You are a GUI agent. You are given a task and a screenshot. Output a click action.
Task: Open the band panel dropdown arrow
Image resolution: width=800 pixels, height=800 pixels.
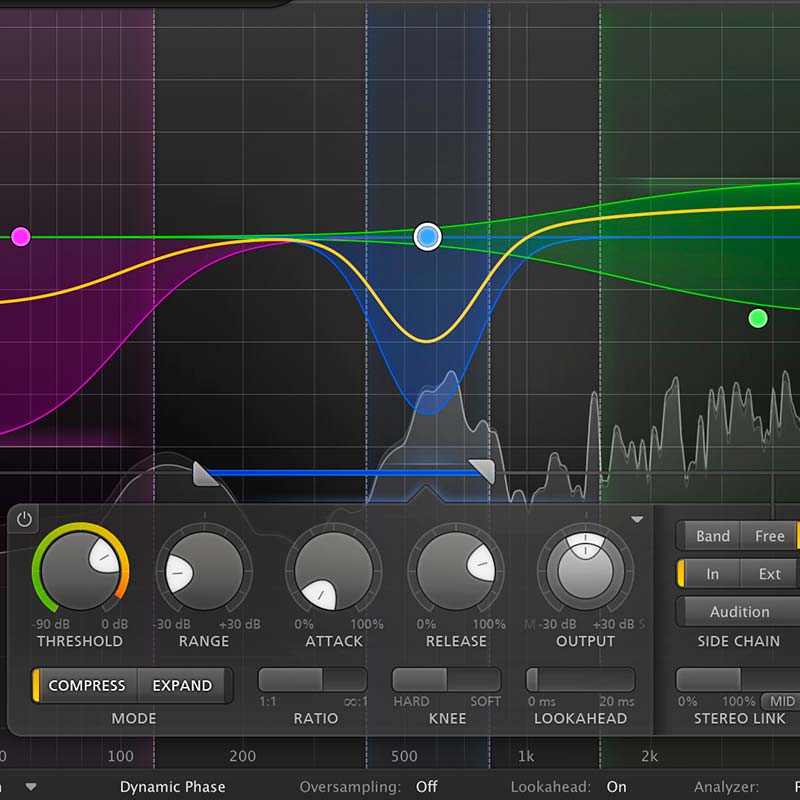pyautogui.click(x=637, y=519)
